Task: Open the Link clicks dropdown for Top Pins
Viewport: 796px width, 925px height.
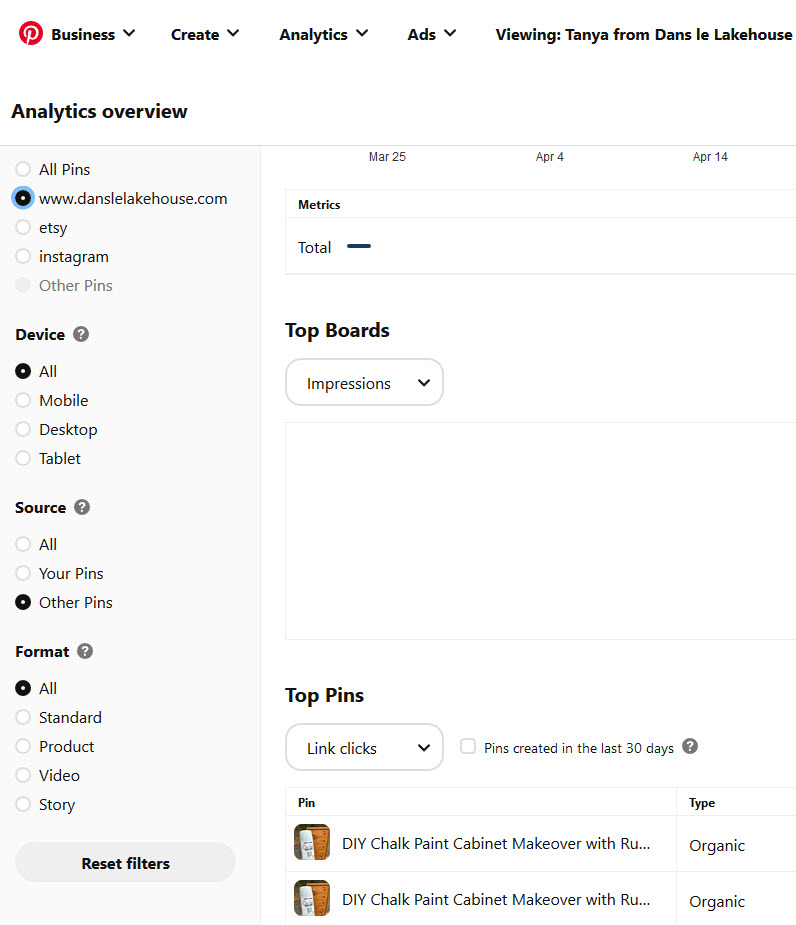Action: tap(364, 746)
